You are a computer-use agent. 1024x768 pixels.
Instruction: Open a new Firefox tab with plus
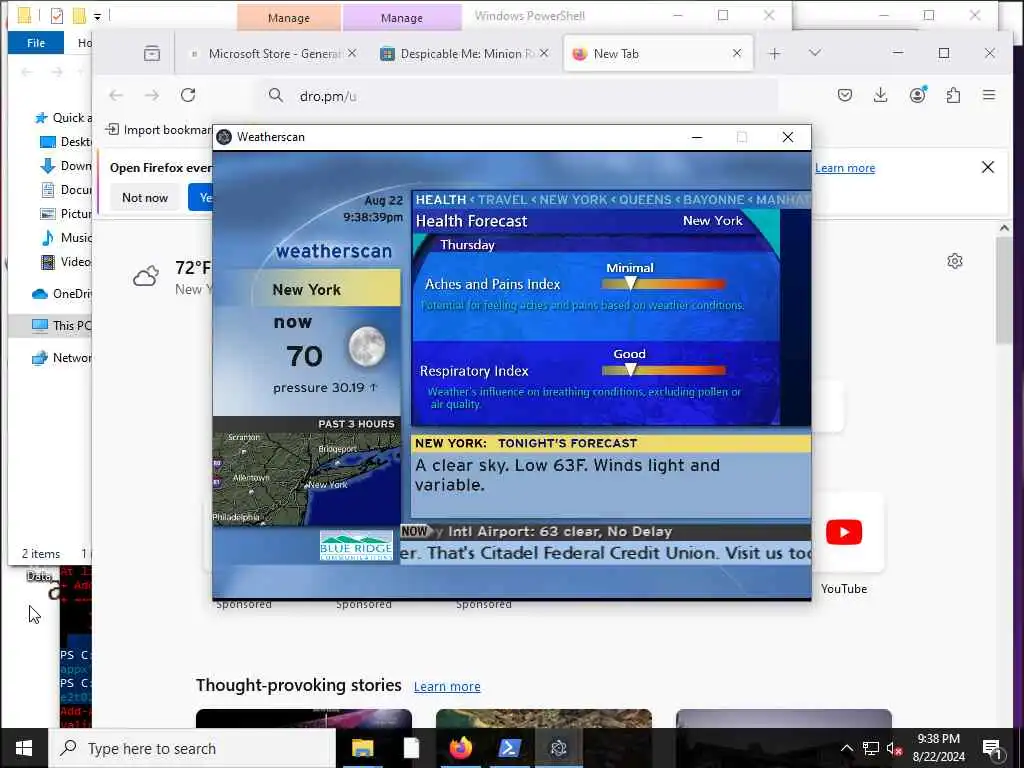click(775, 54)
